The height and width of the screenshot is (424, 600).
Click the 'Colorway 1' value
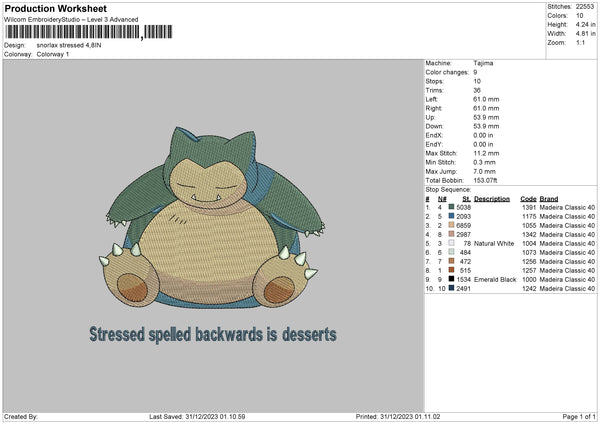pyautogui.click(x=53, y=54)
